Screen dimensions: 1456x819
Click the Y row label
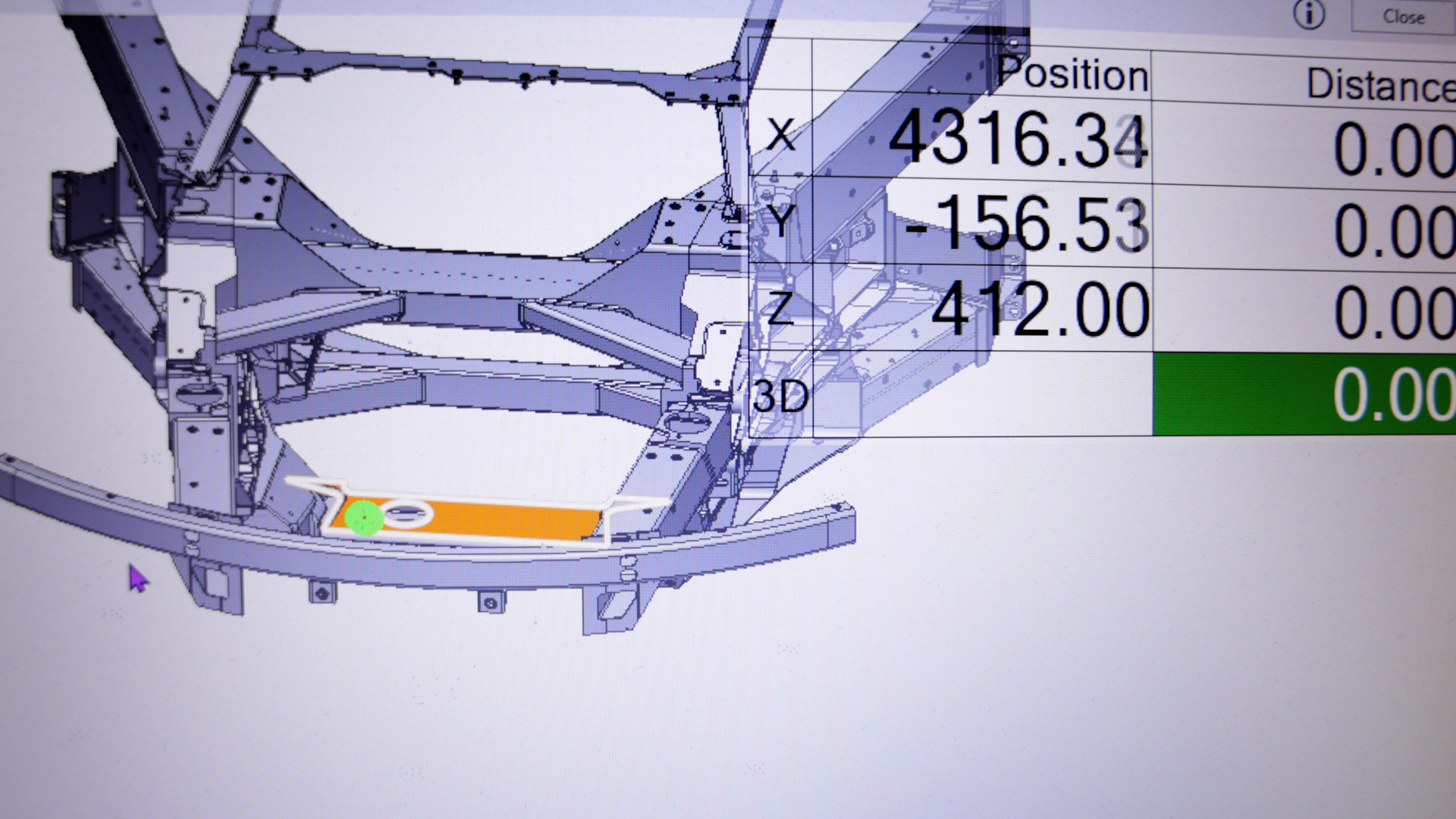(x=781, y=221)
